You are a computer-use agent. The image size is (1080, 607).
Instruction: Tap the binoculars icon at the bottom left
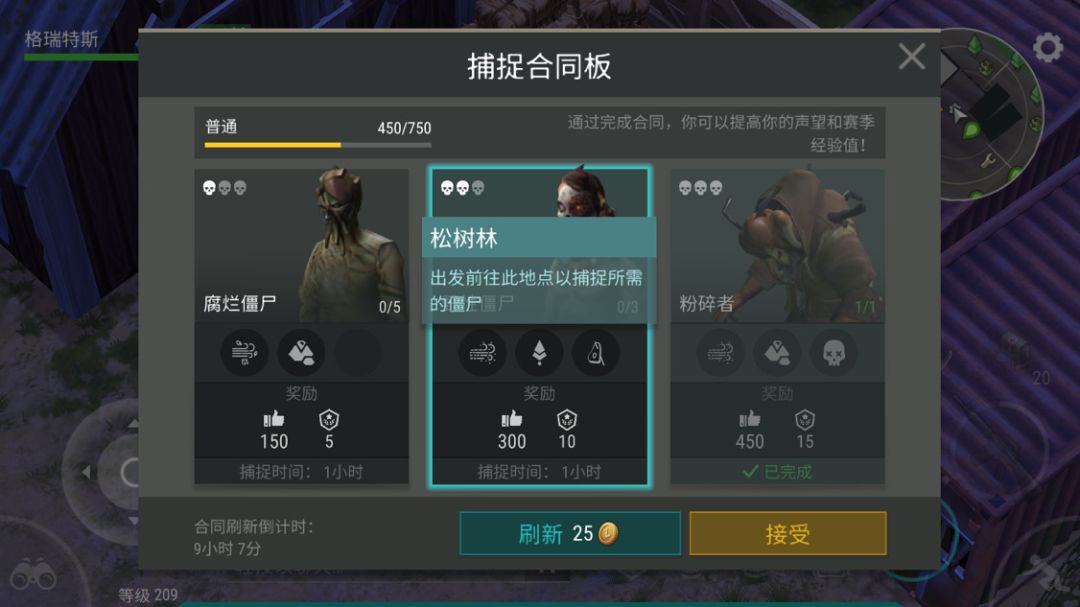(32, 575)
